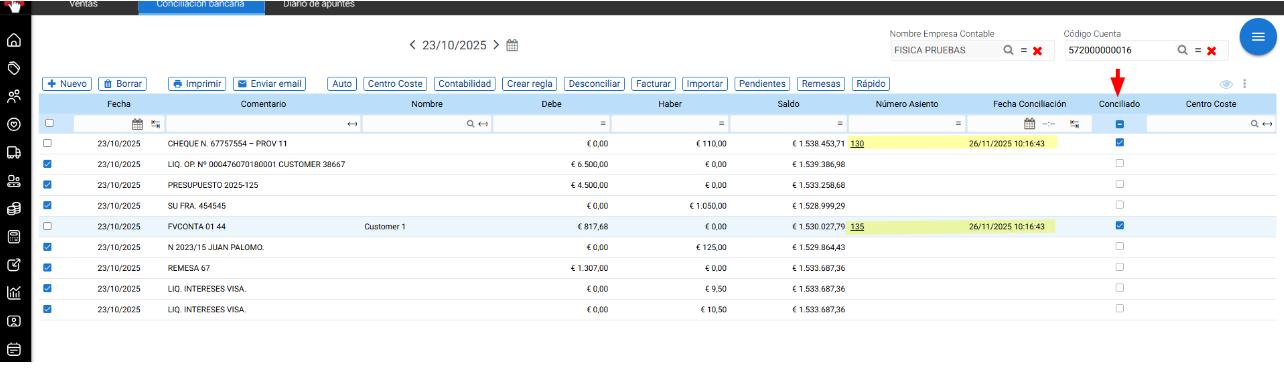The width and height of the screenshot is (1284, 382).
Task: Toggle the eye visibility icon above table
Action: (1225, 84)
